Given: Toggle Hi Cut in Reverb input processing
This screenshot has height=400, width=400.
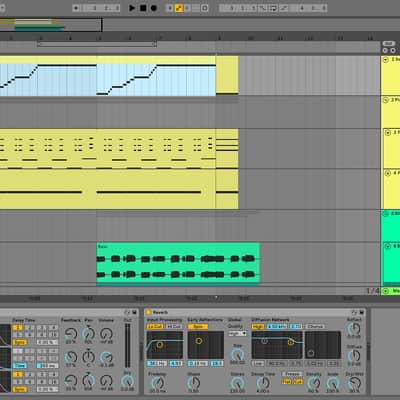Looking at the screenshot, I should (x=174, y=327).
